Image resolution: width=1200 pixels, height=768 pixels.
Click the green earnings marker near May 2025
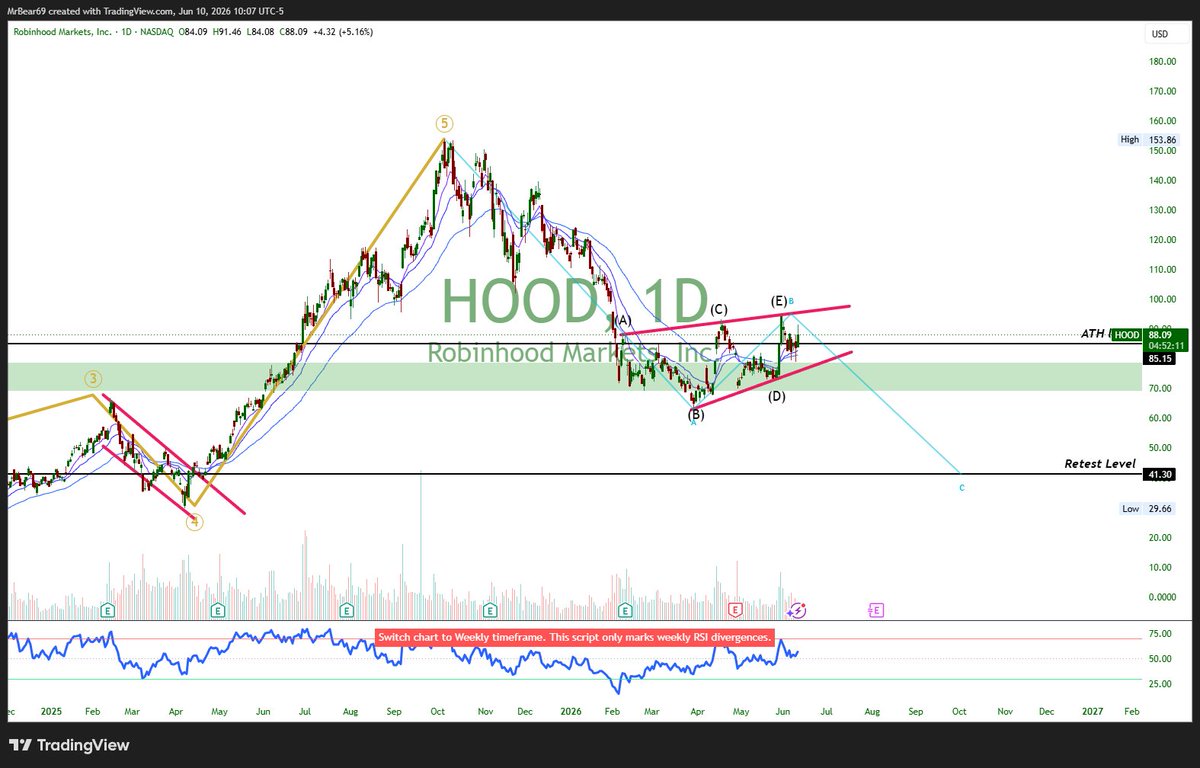tap(219, 609)
